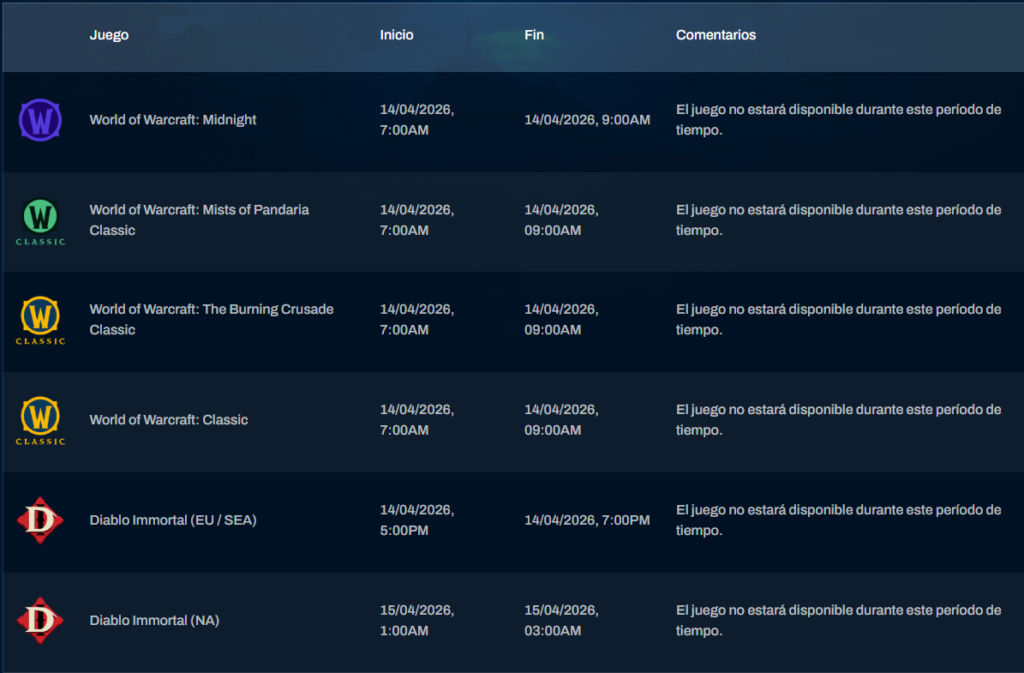Image resolution: width=1024 pixels, height=673 pixels.
Task: Click the icon beside World of Warcraft: Classic
Action: coord(40,420)
